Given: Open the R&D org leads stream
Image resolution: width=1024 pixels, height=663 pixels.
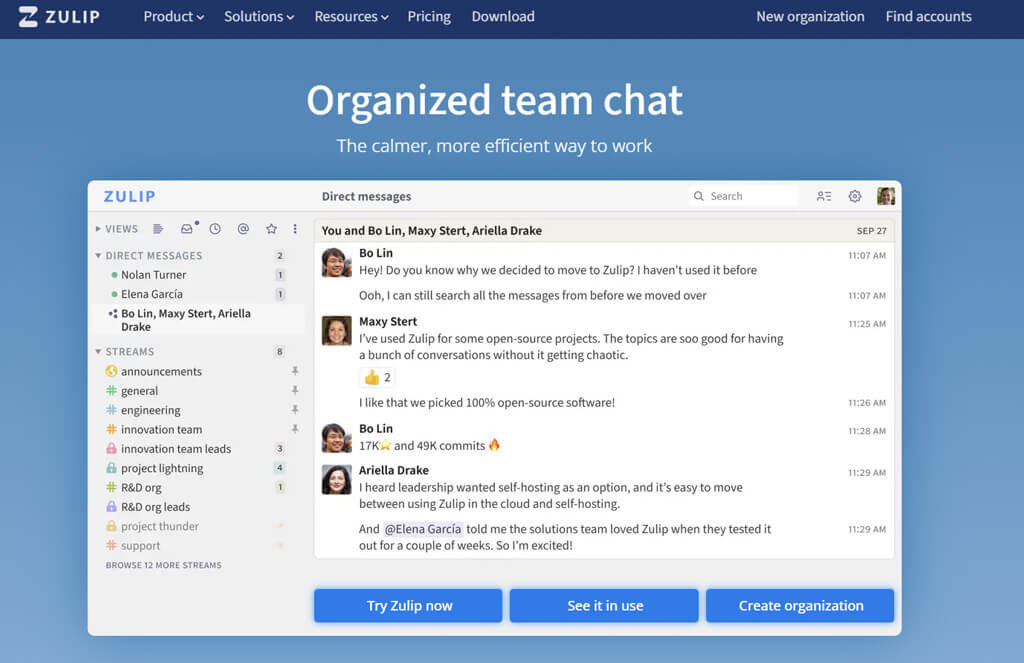Looking at the screenshot, I should point(155,507).
